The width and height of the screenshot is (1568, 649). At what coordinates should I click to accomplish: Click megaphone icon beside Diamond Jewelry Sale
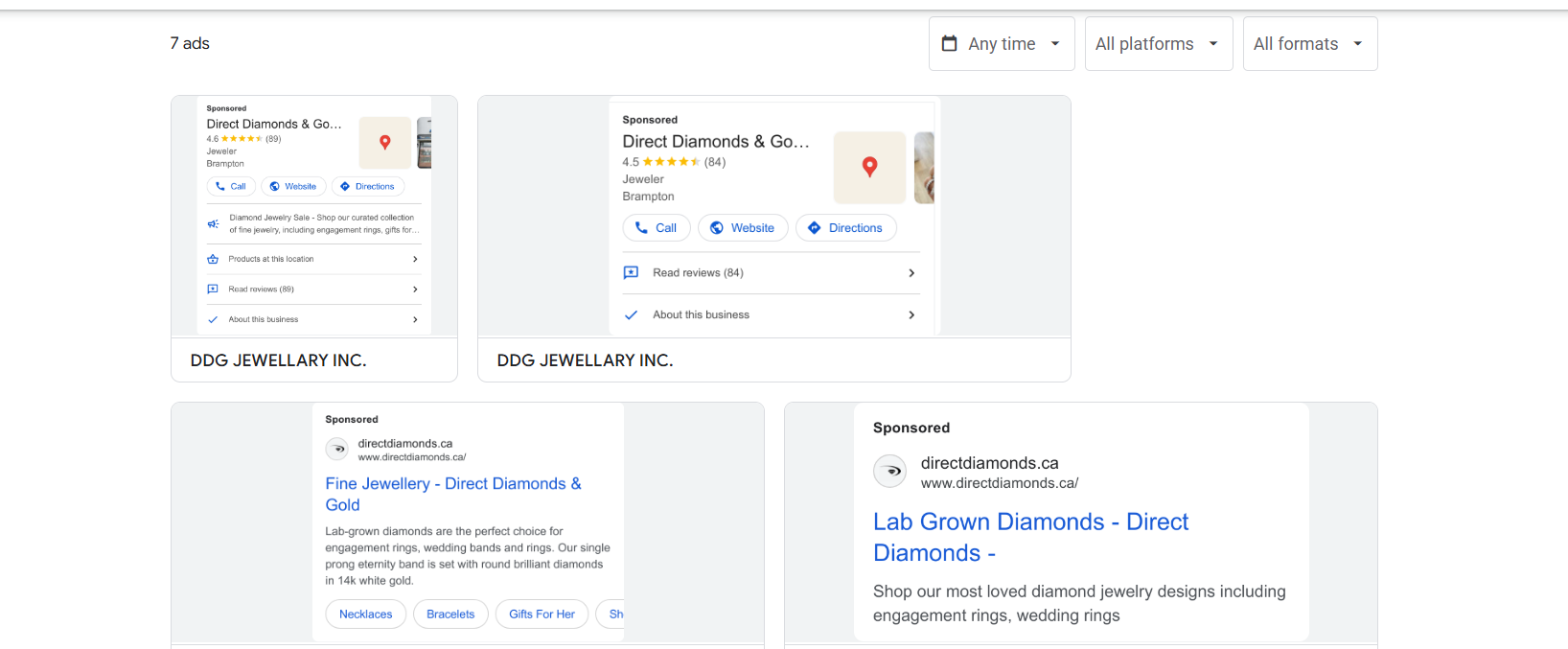click(213, 223)
